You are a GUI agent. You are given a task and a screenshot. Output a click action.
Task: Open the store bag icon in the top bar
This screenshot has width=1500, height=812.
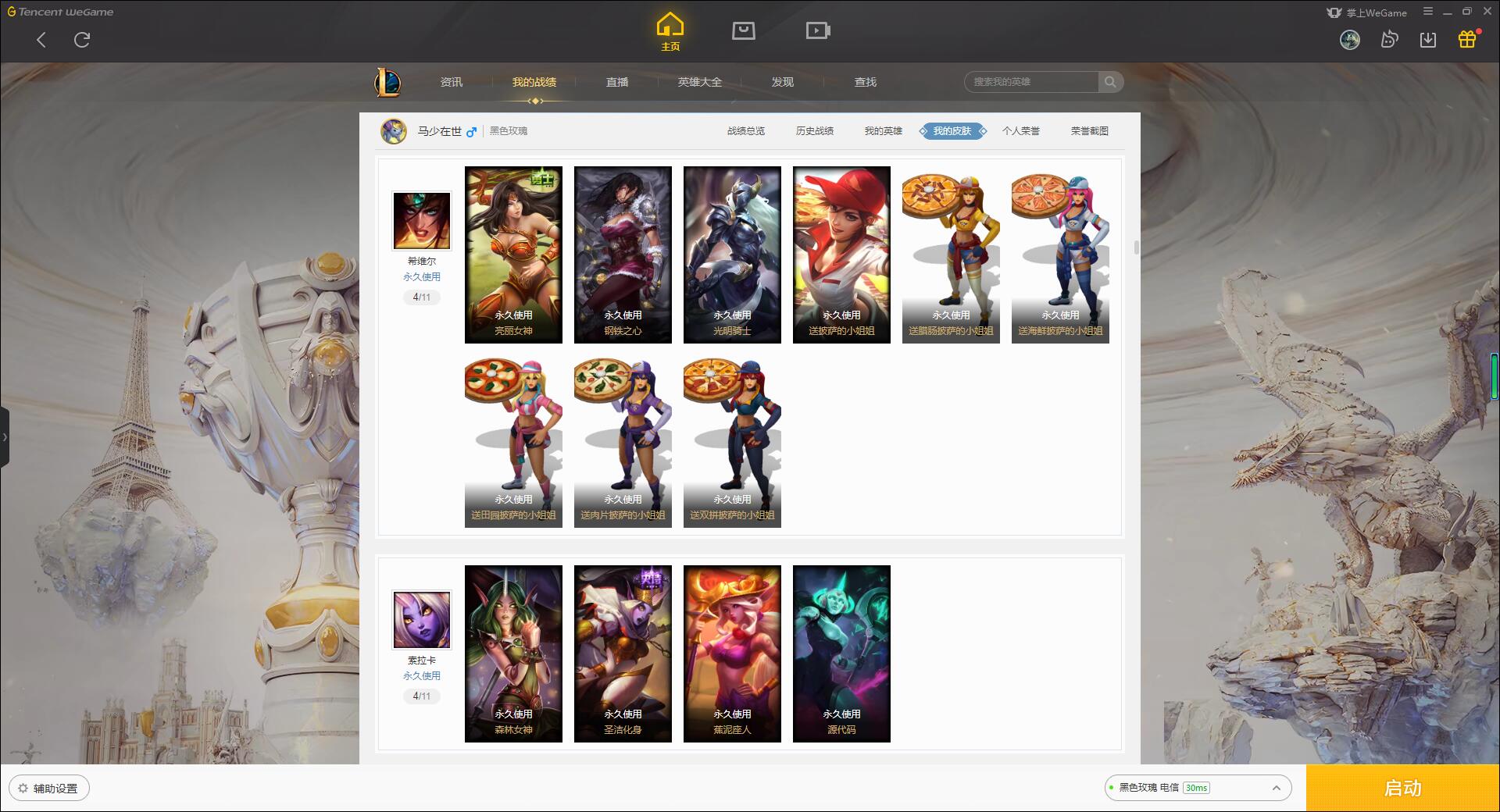pyautogui.click(x=743, y=30)
